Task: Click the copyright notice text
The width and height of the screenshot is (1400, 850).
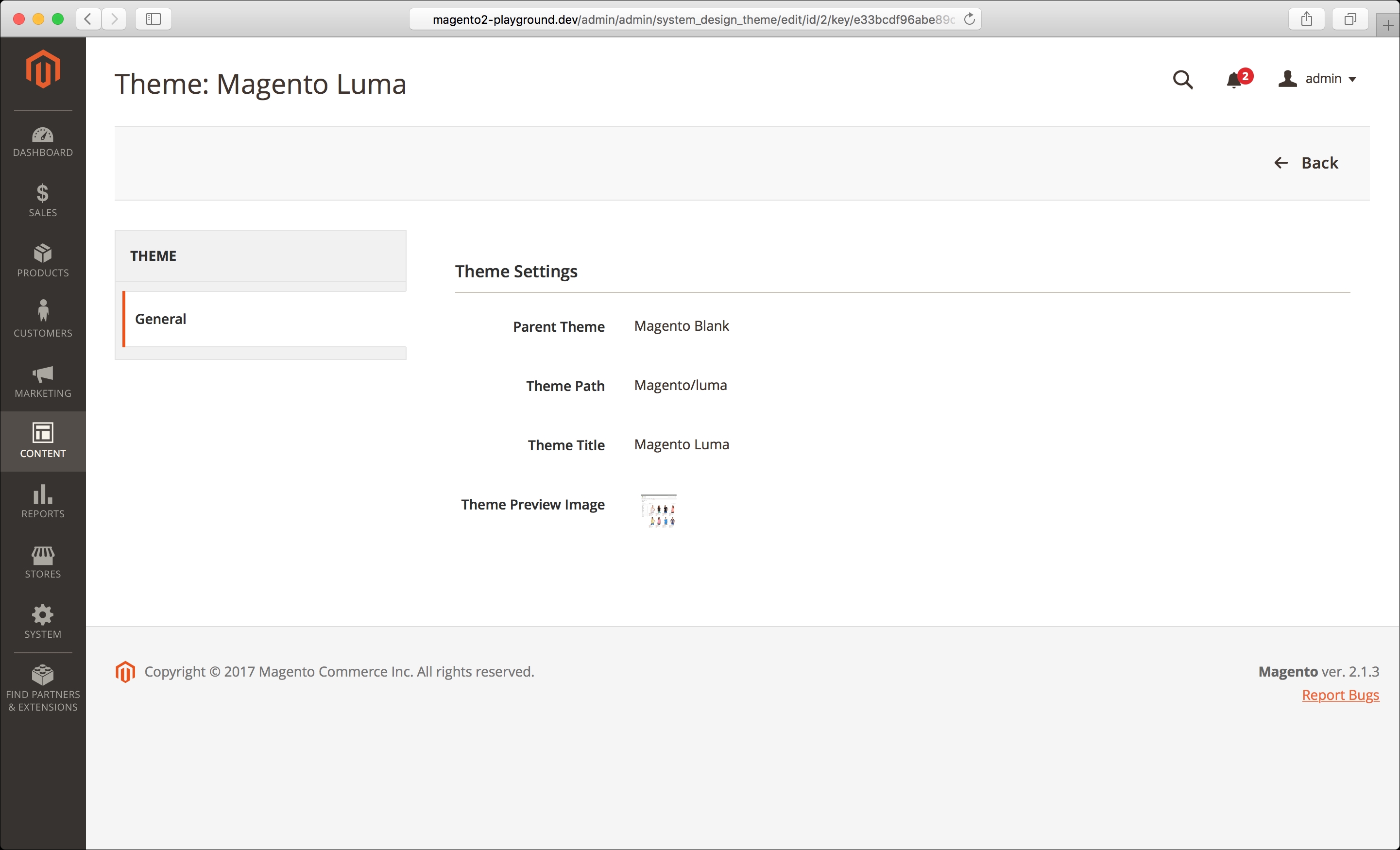Action: coord(339,672)
